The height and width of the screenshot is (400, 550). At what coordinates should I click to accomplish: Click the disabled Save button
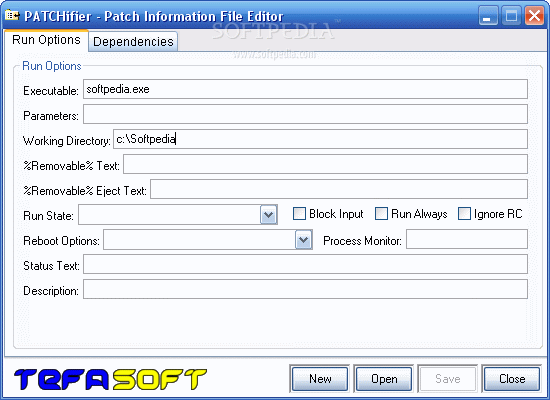point(448,379)
